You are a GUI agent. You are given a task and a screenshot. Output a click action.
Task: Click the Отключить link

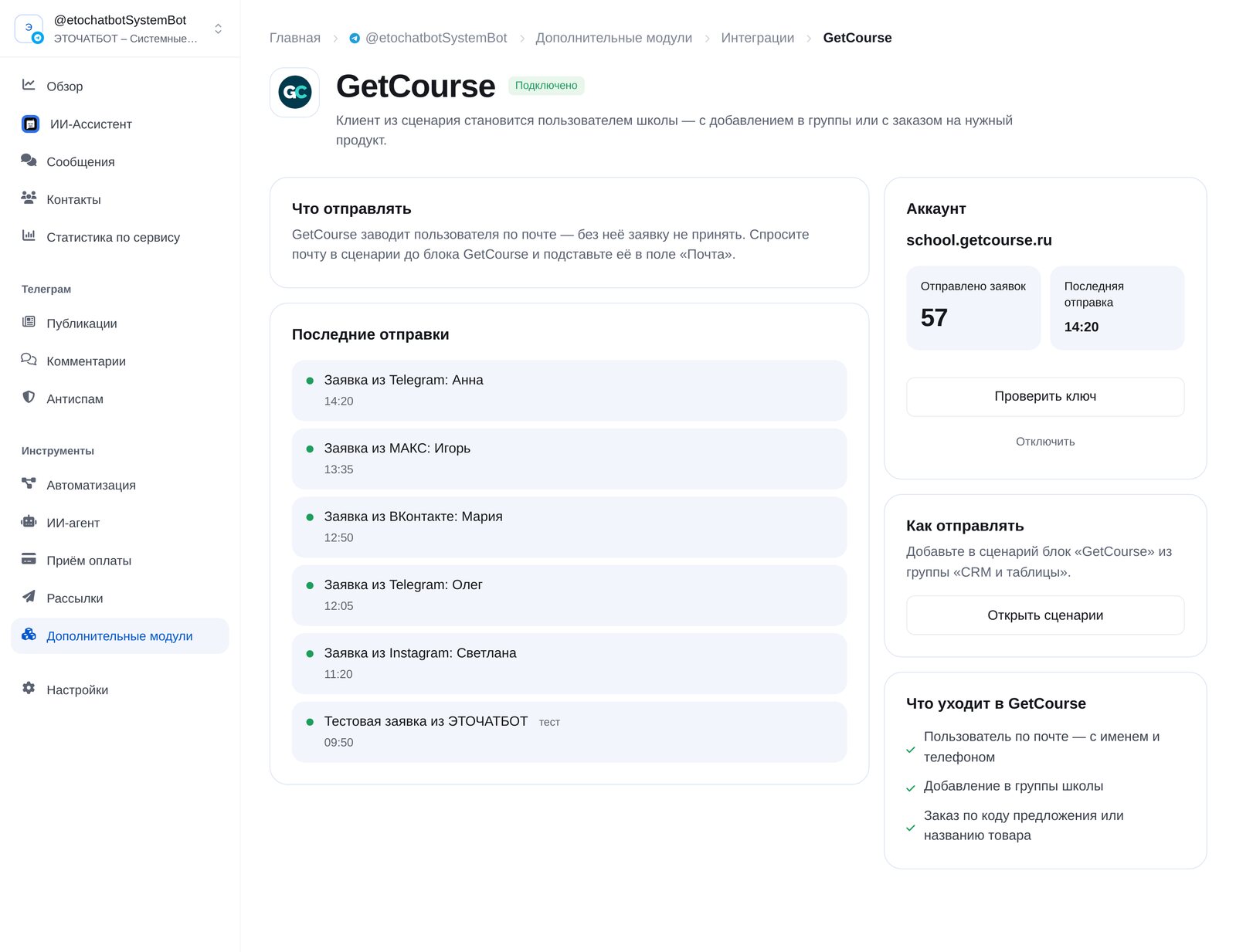tap(1045, 442)
